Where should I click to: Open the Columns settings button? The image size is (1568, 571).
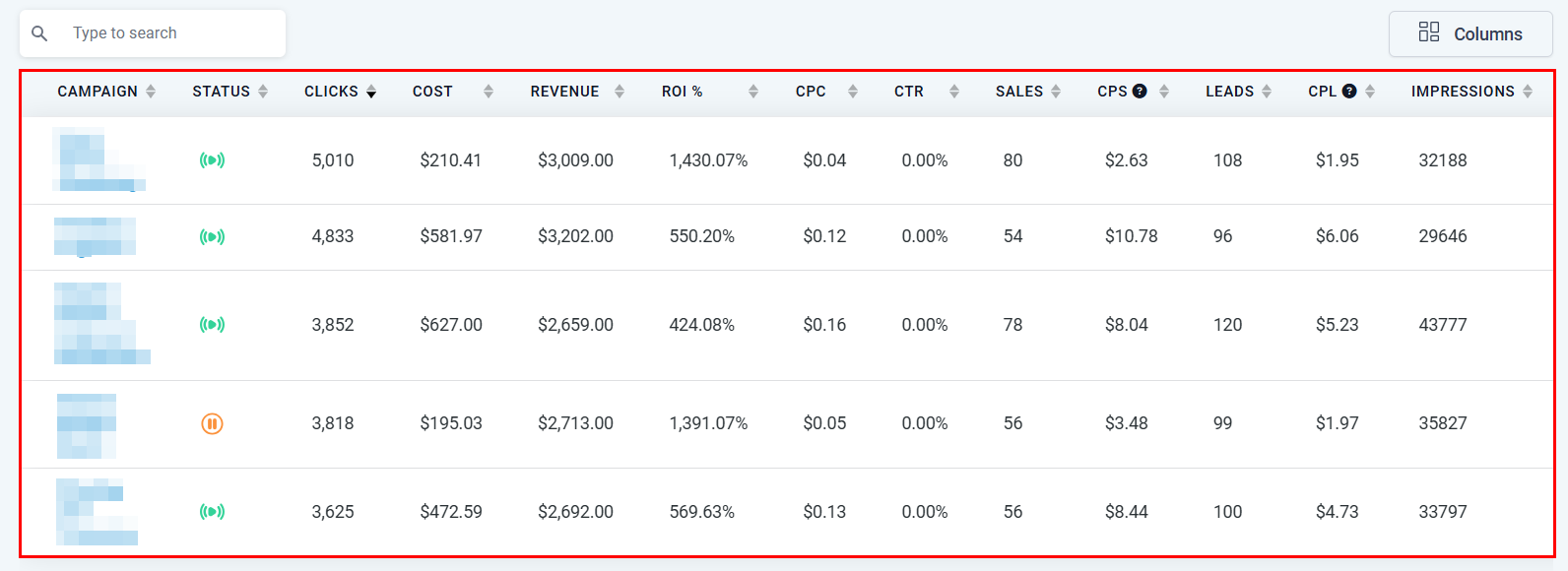coord(1470,33)
